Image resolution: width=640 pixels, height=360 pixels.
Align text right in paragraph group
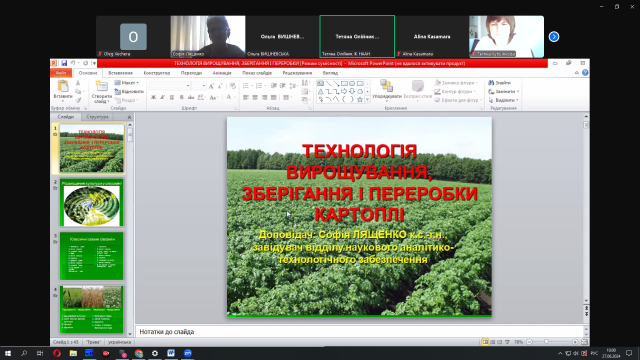[x=264, y=98]
